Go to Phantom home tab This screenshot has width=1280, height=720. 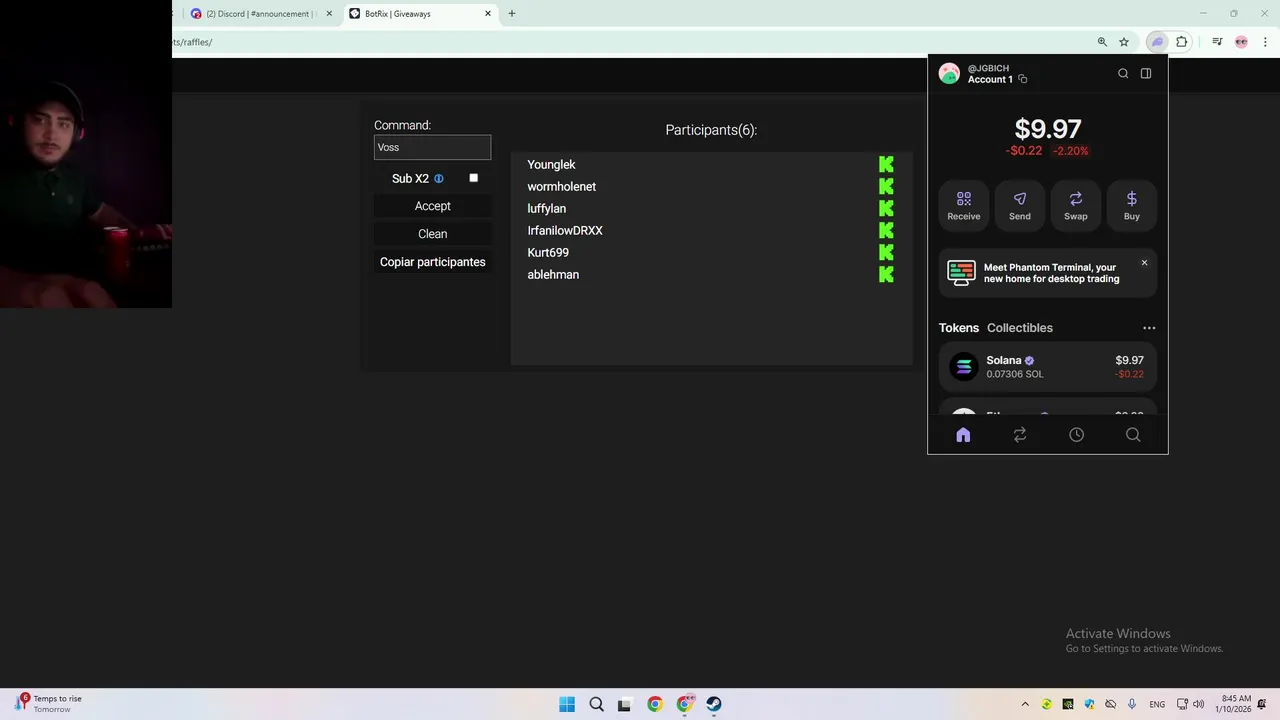tap(963, 435)
